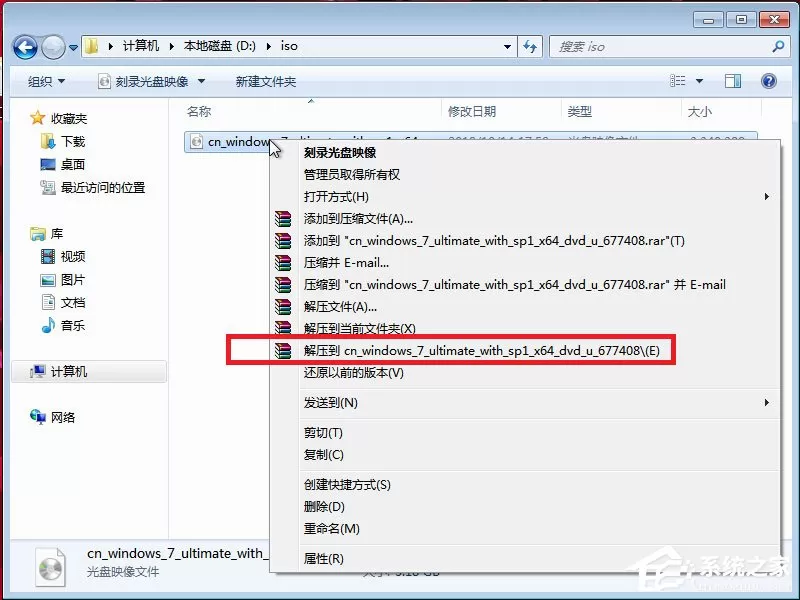Viewport: 800px width, 600px height.
Task: Click the iso breadcrumb segment
Action: [x=289, y=46]
